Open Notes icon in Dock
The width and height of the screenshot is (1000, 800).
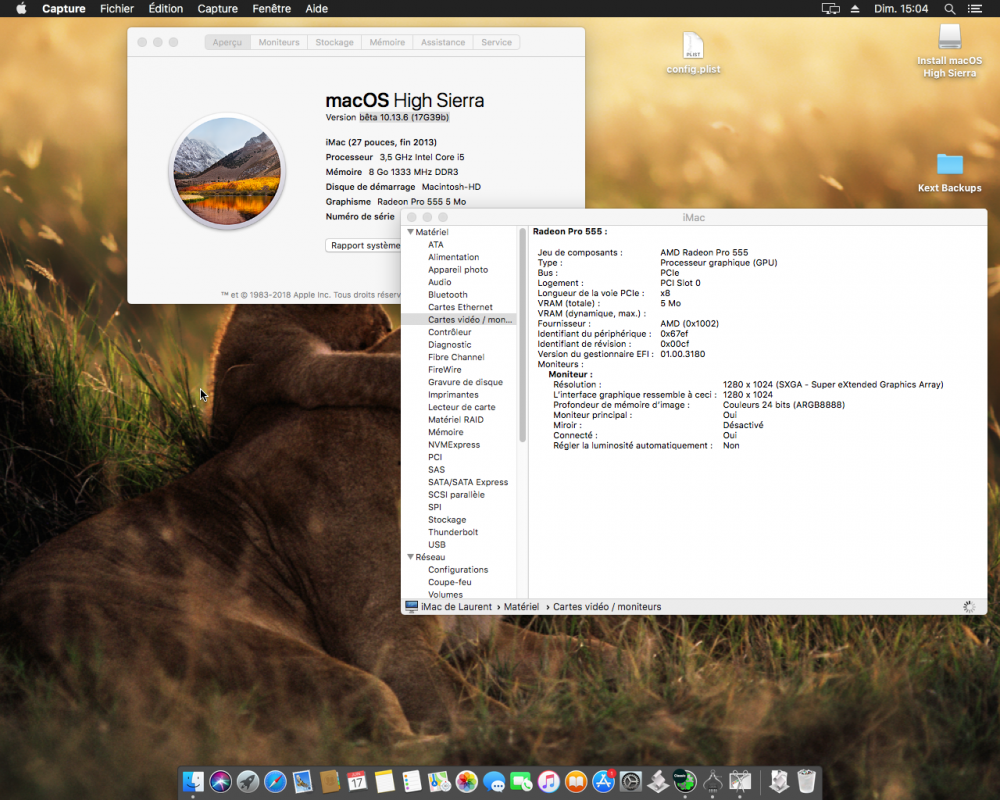click(385, 781)
